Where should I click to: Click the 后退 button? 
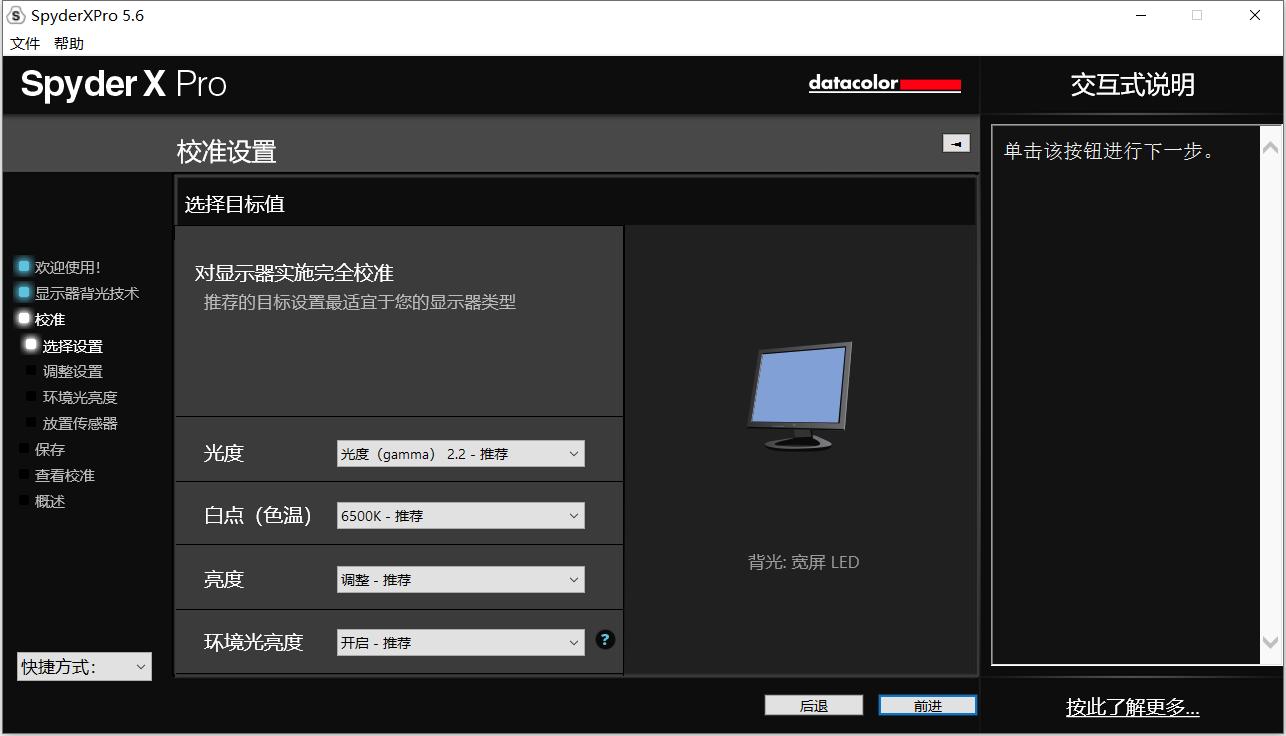[813, 706]
